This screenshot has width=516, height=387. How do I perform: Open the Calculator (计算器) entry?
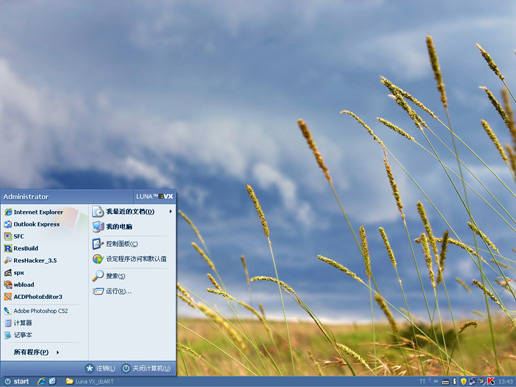[18, 323]
